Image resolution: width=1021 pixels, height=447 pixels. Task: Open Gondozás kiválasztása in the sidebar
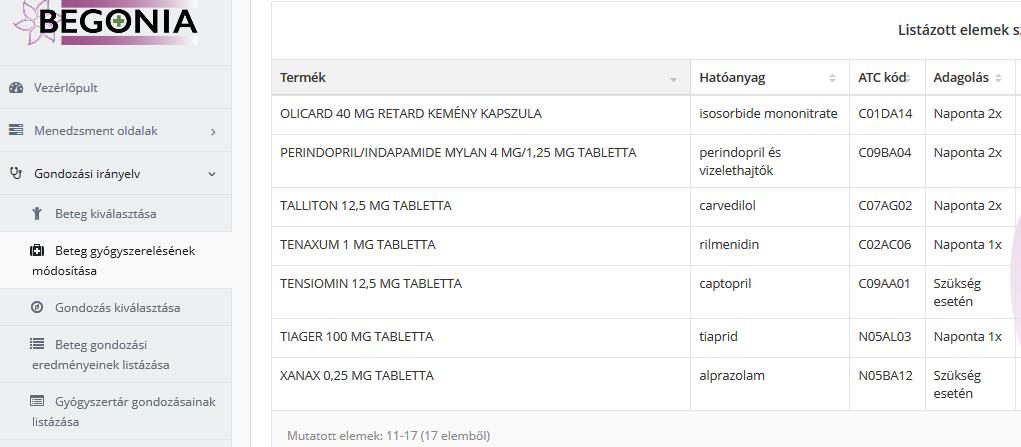(x=116, y=308)
